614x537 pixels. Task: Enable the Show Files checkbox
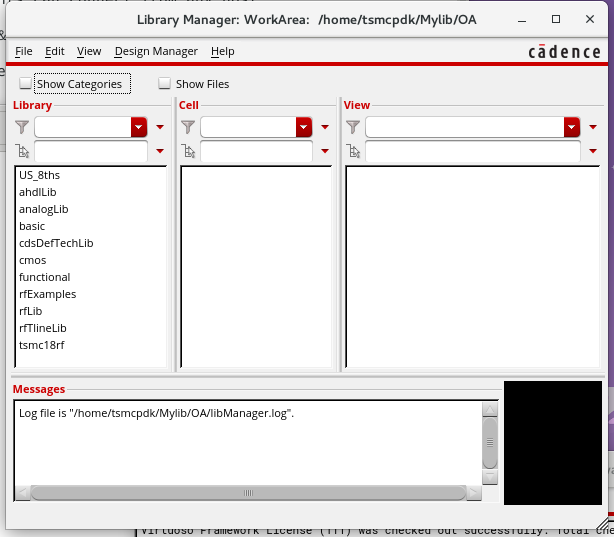coord(164,83)
